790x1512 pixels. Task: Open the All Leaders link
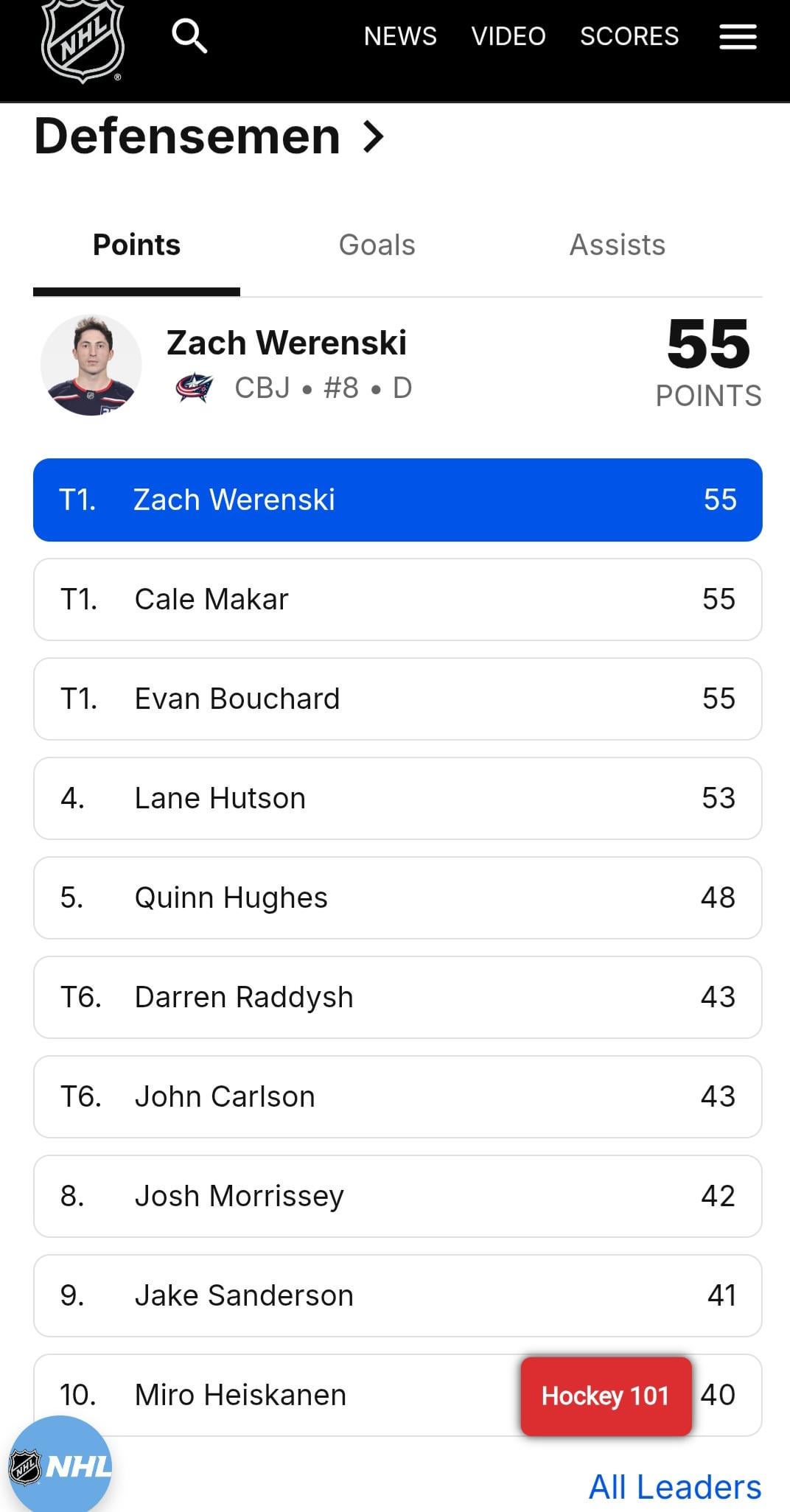tap(674, 1487)
